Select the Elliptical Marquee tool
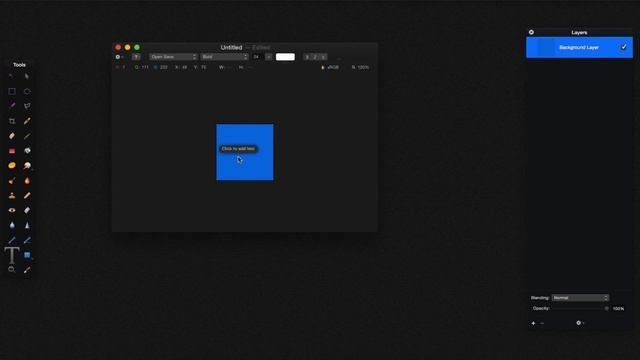 tap(27, 91)
